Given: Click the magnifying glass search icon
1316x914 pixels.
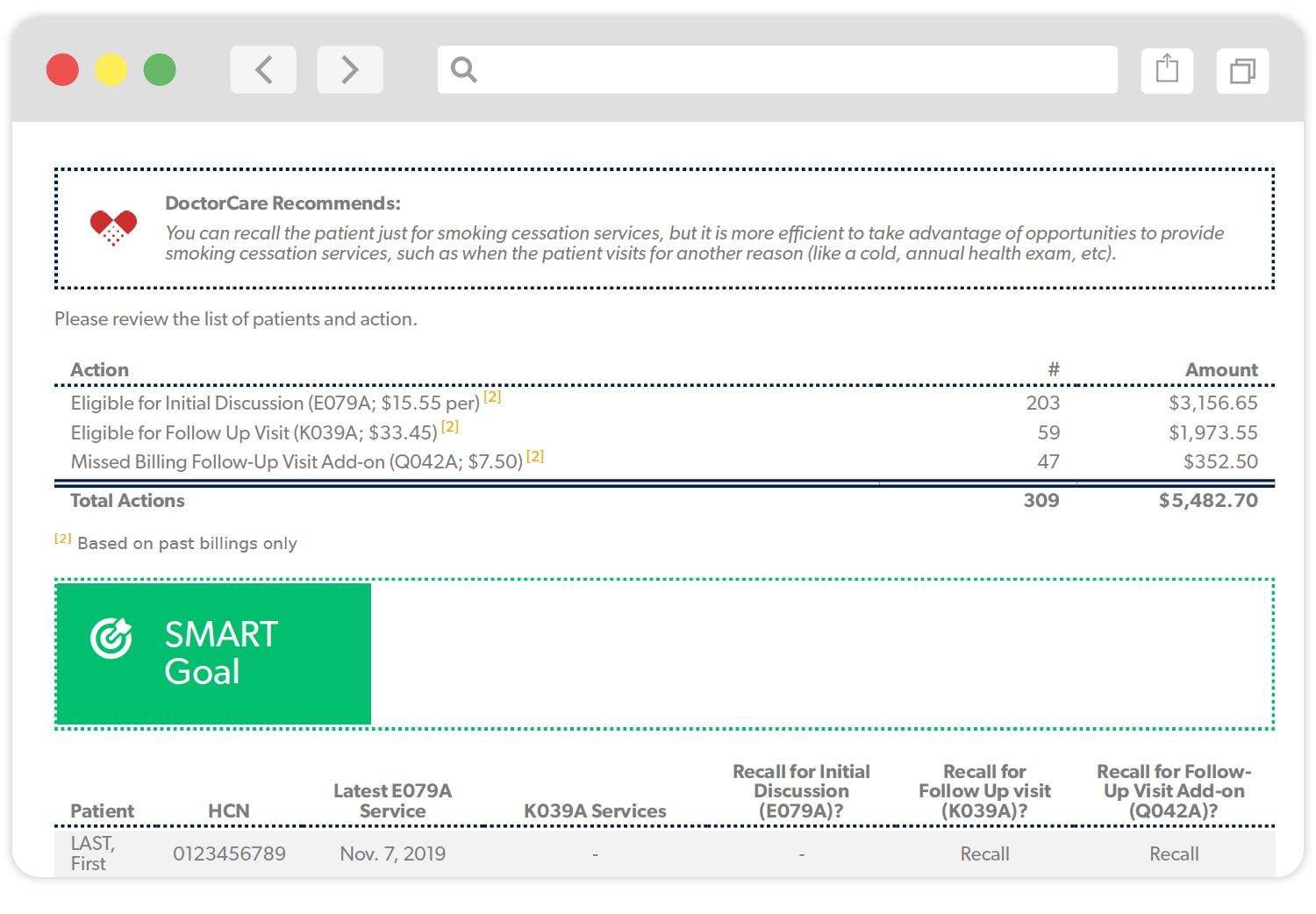Looking at the screenshot, I should coord(463,69).
